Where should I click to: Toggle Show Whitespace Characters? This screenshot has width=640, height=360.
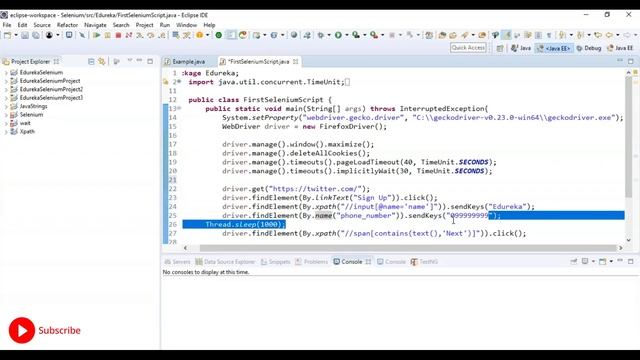[549, 35]
